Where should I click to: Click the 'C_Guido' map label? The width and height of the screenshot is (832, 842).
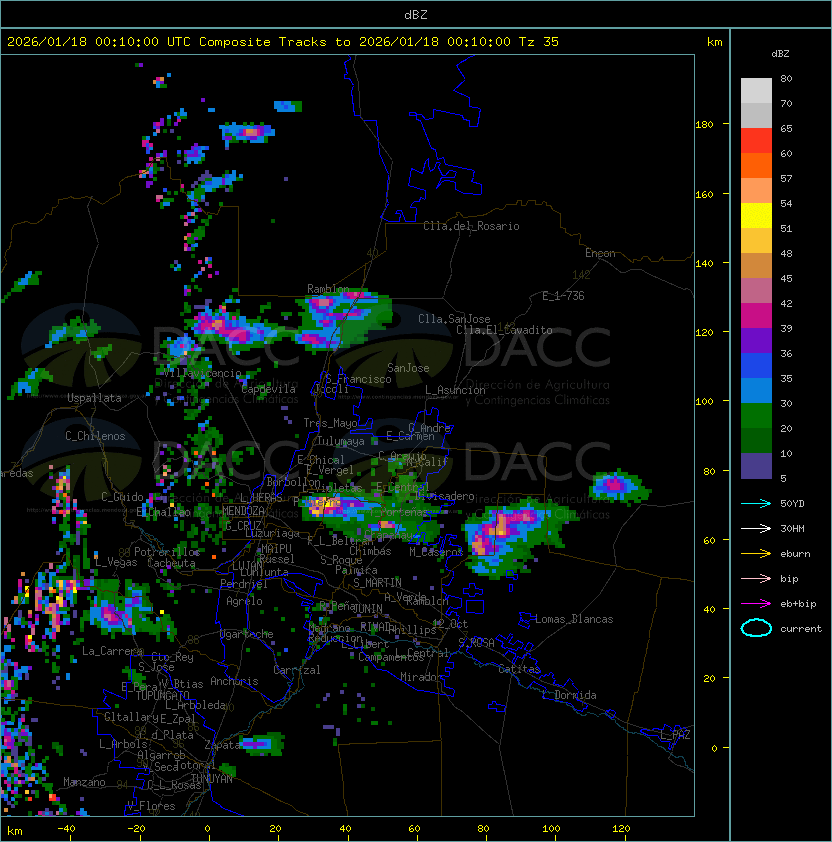122,497
